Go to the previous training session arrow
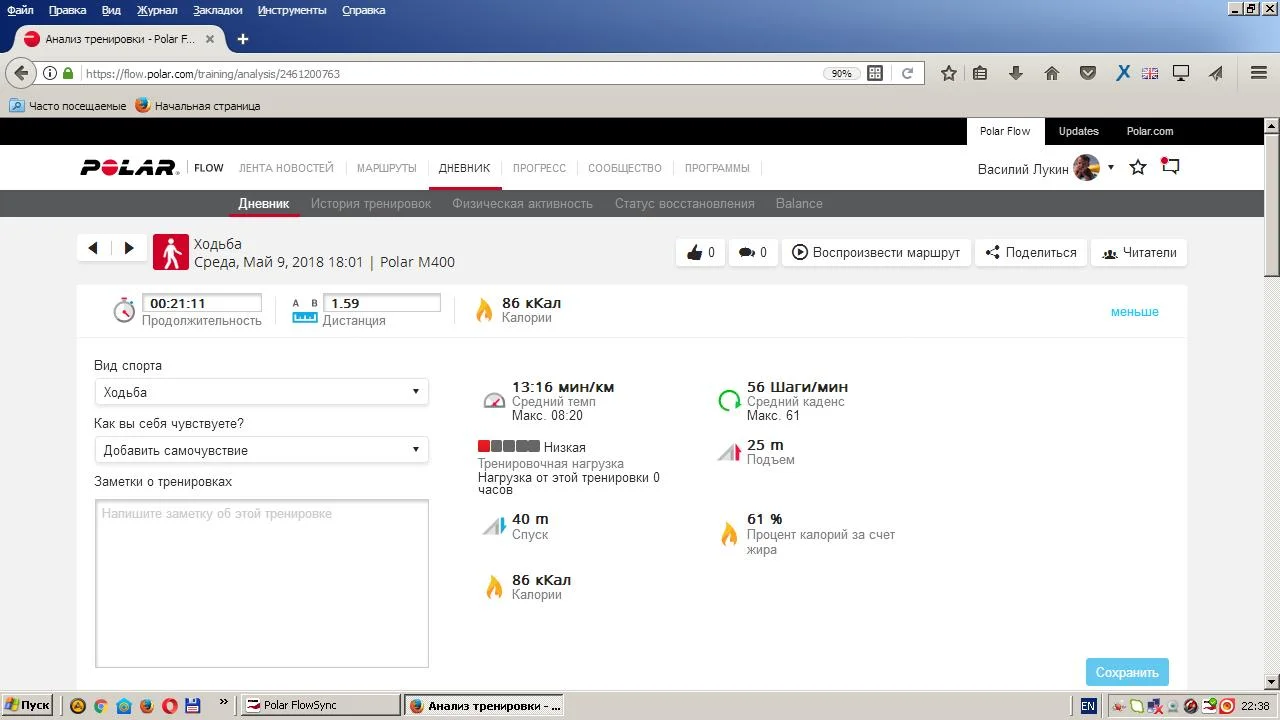The image size is (1280, 720). coord(93,248)
